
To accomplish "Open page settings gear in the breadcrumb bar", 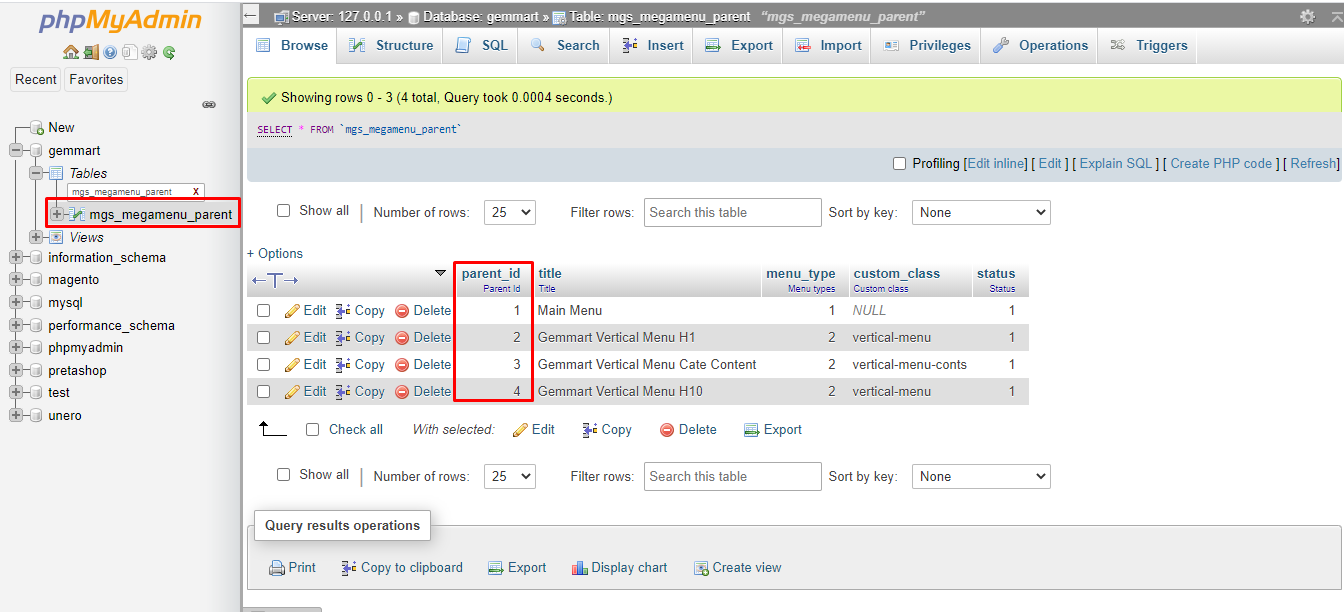I will [x=1307, y=16].
